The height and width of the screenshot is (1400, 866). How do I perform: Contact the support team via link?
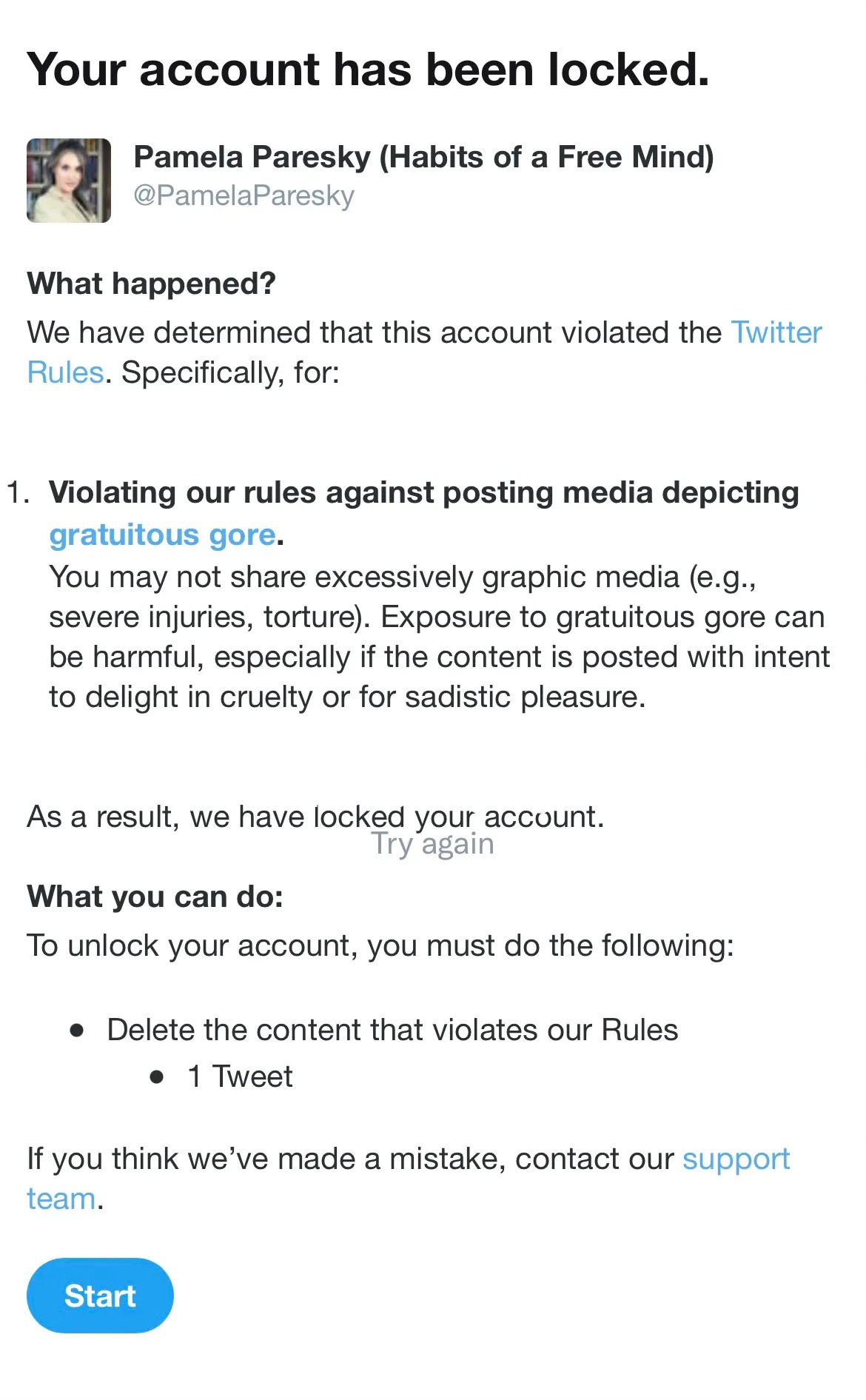(736, 1159)
